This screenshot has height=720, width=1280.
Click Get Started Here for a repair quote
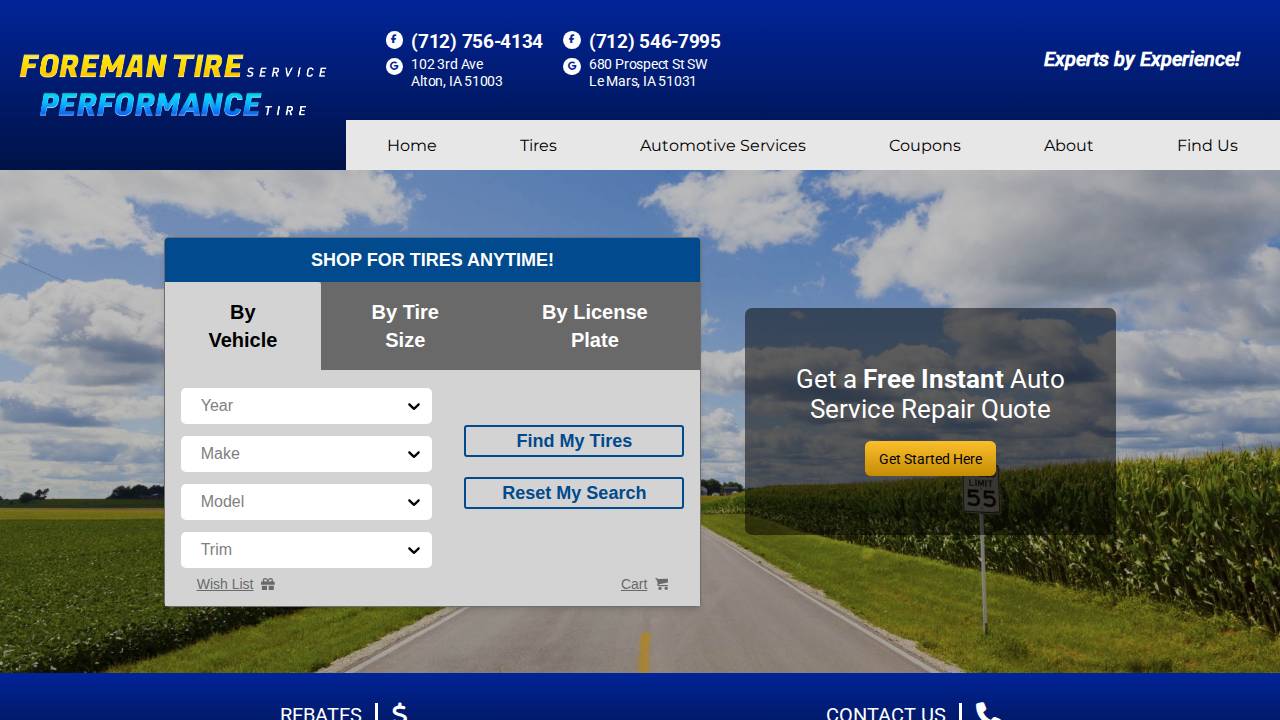click(x=930, y=458)
